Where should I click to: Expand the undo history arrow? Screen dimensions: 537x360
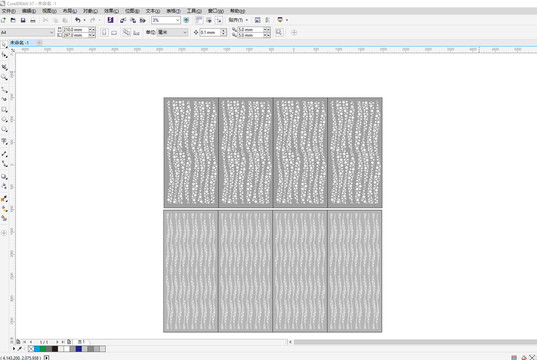[84, 20]
